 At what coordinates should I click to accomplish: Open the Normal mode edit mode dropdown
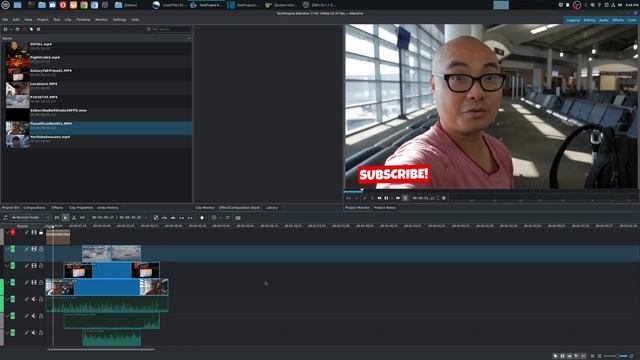[30, 218]
